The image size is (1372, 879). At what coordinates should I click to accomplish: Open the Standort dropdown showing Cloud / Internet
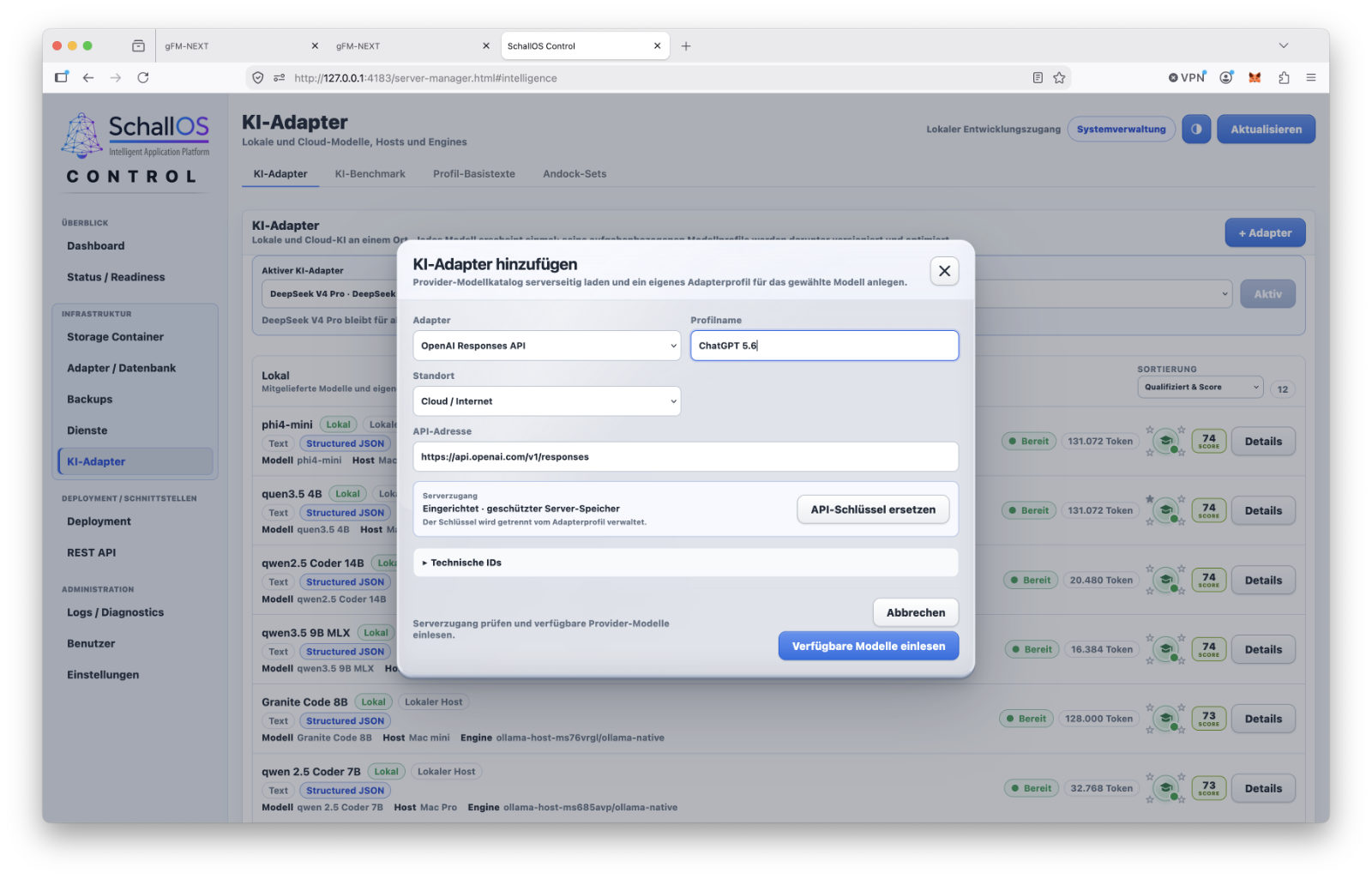[546, 401]
